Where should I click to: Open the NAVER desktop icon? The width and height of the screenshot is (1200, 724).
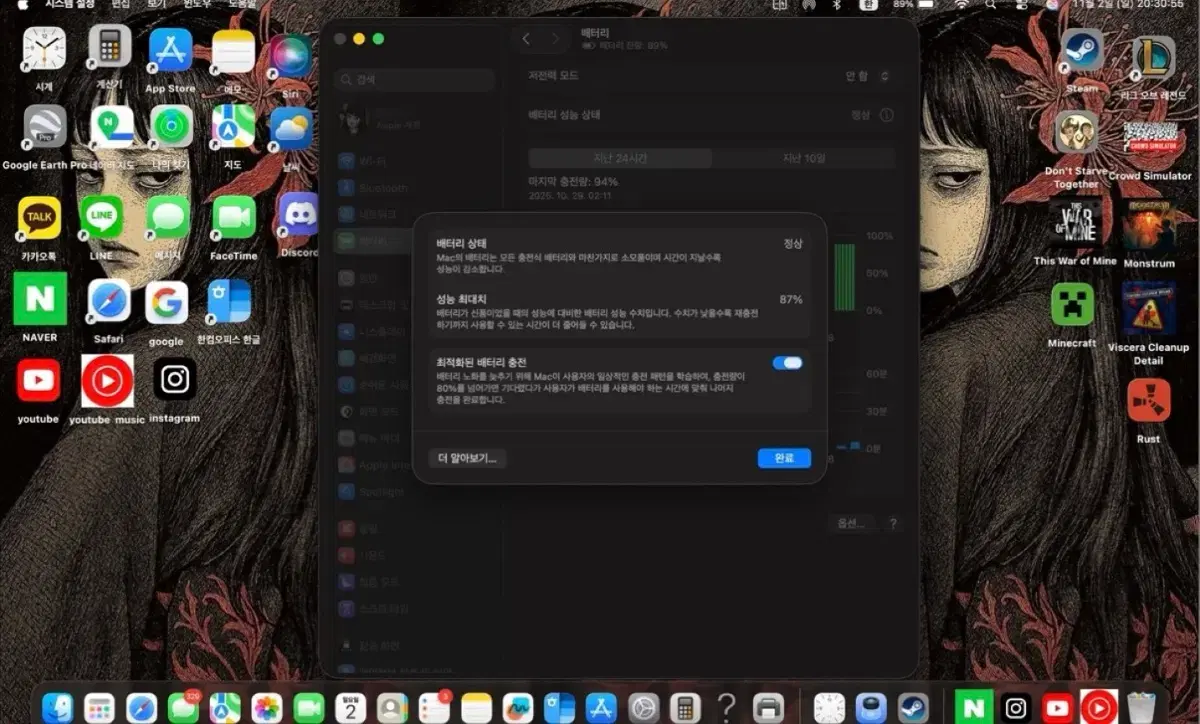tap(40, 300)
